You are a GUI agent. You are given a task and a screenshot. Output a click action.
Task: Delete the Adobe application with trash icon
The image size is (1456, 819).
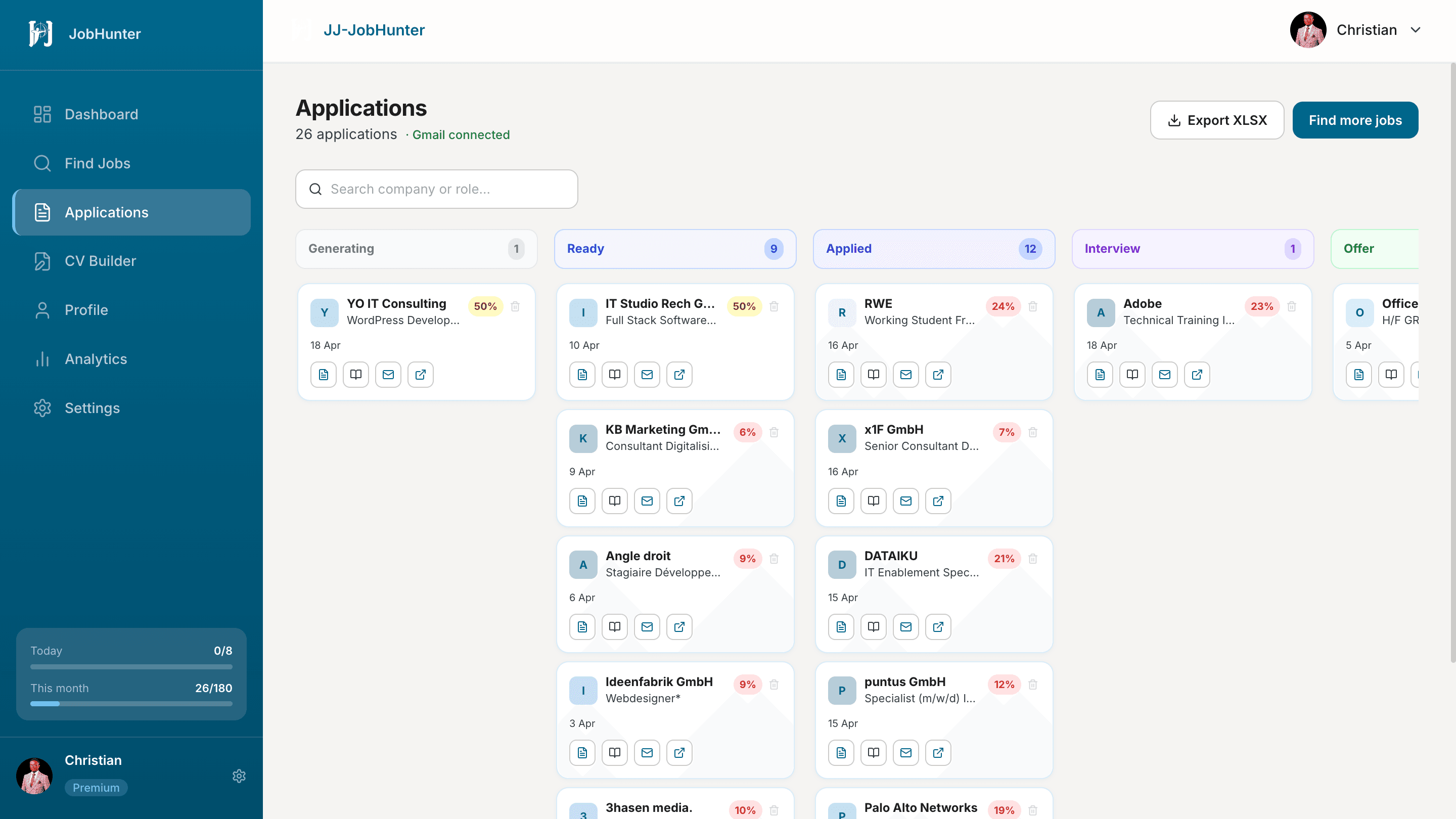click(1292, 306)
